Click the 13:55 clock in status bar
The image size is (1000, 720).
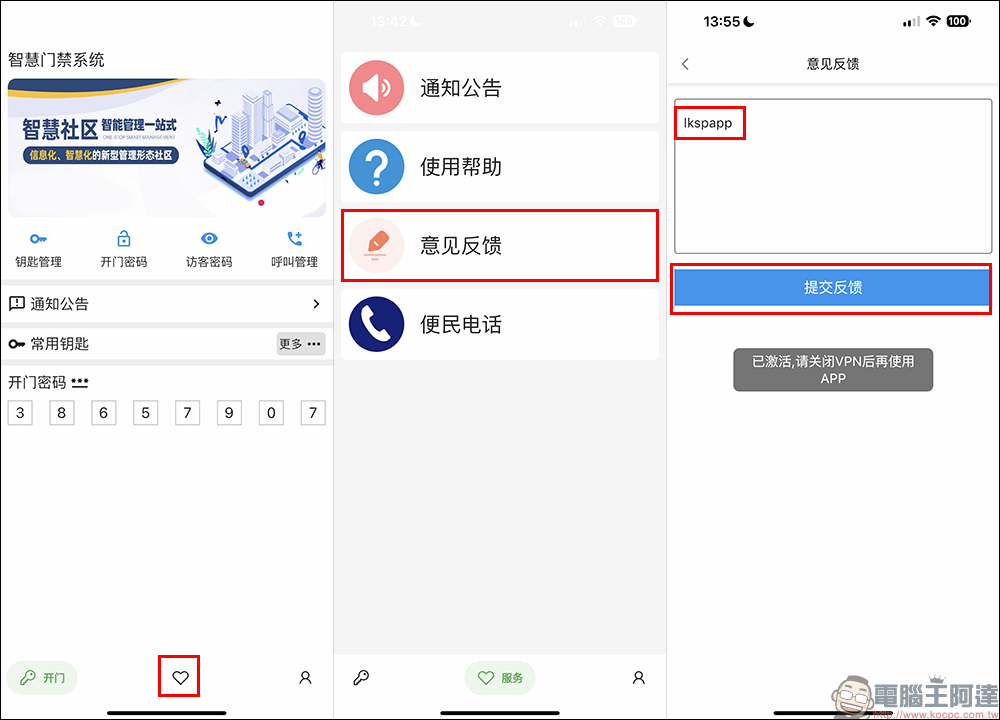point(721,22)
